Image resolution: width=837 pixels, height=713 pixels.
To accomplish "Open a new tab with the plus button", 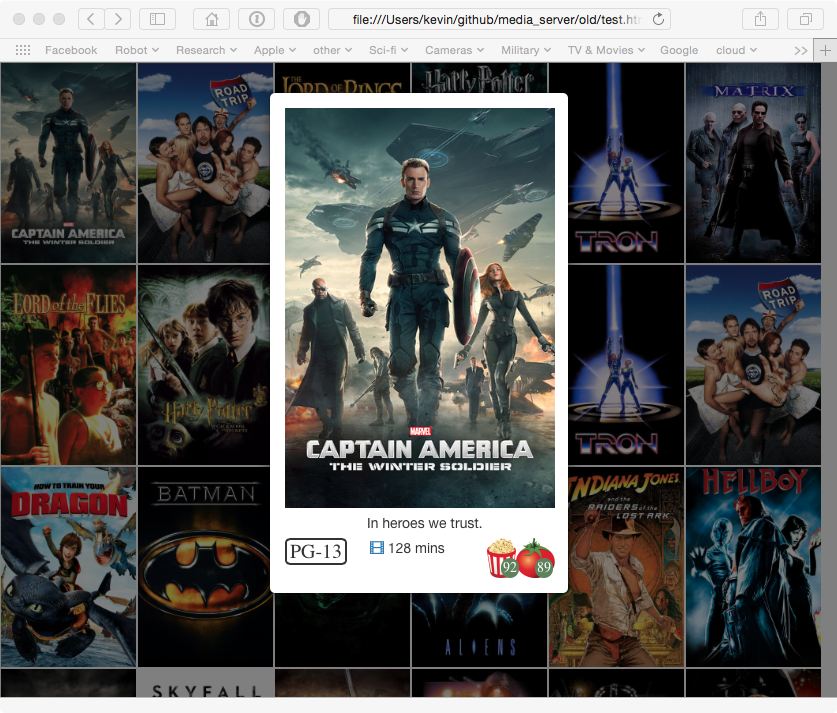I will pos(825,51).
